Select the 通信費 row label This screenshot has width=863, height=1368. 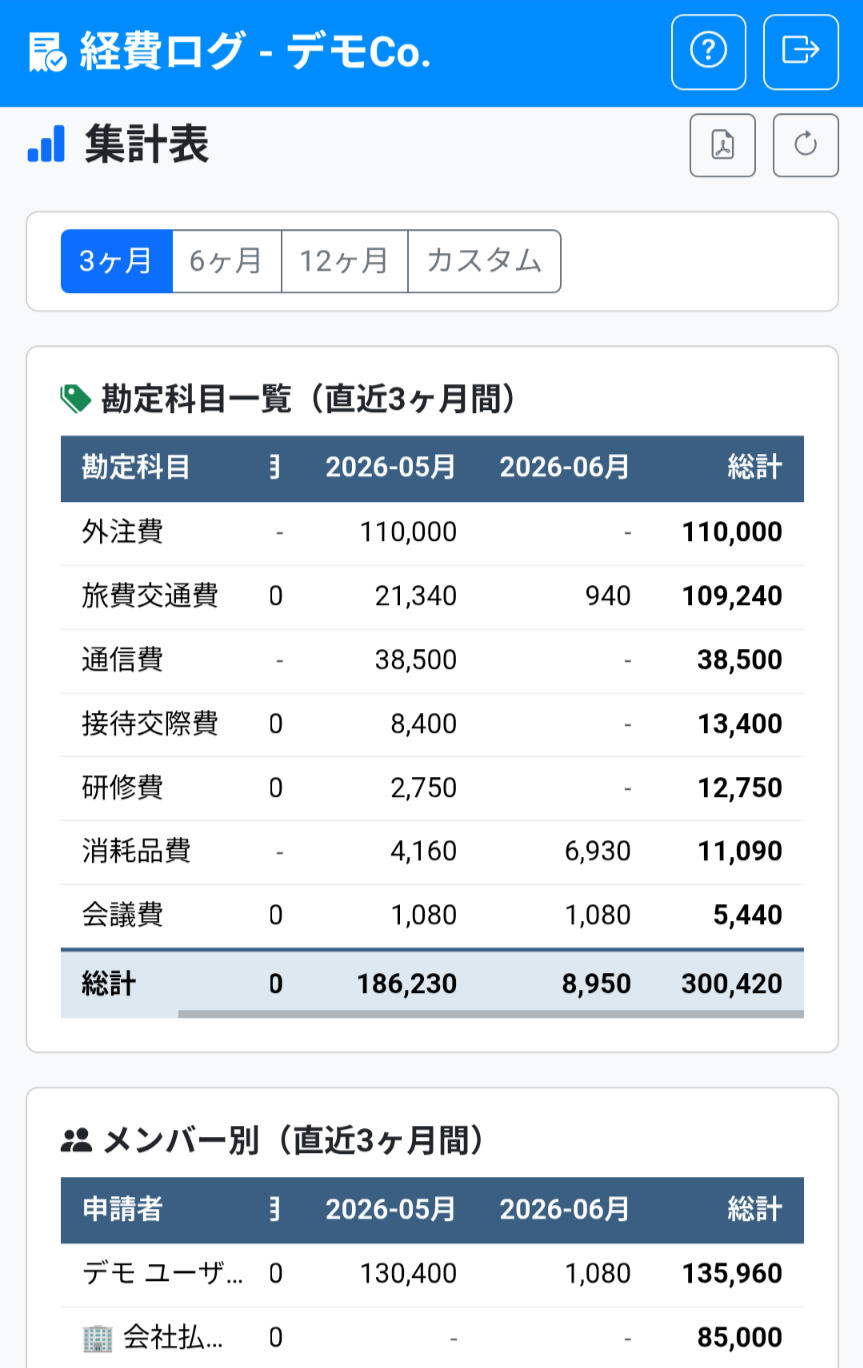[x=122, y=660]
